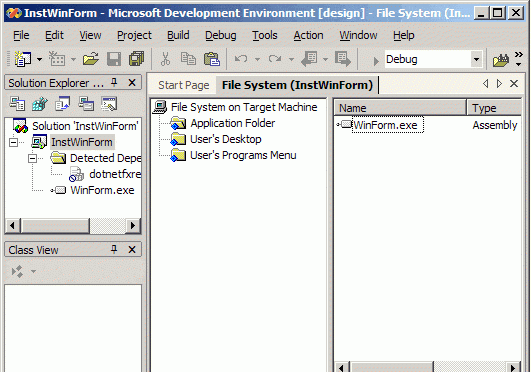Click the Class View sort icon

pyautogui.click(x=17, y=271)
